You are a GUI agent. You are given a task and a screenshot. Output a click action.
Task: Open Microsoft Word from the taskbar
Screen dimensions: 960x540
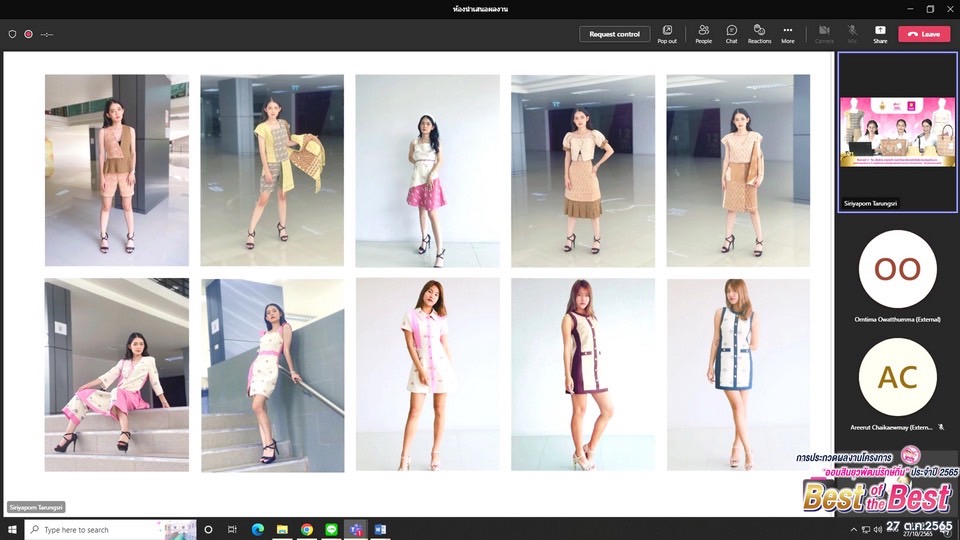click(x=380, y=529)
